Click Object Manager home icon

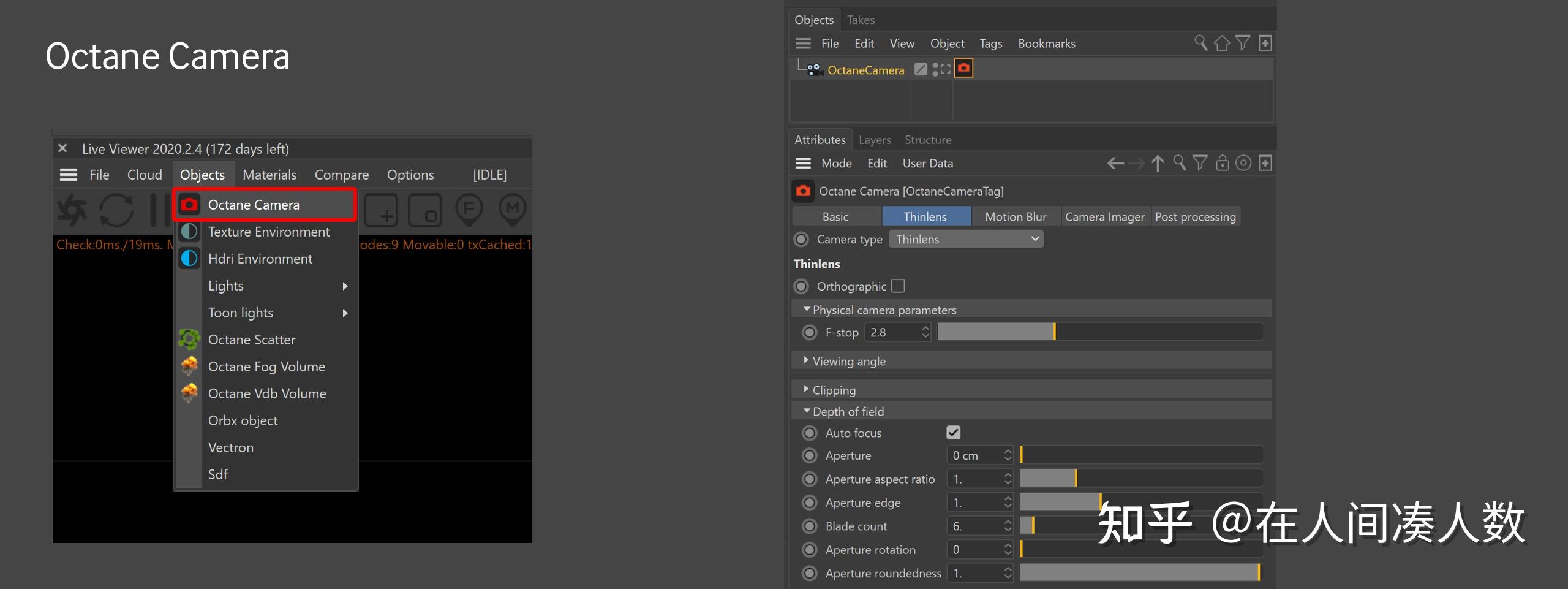click(x=1222, y=43)
